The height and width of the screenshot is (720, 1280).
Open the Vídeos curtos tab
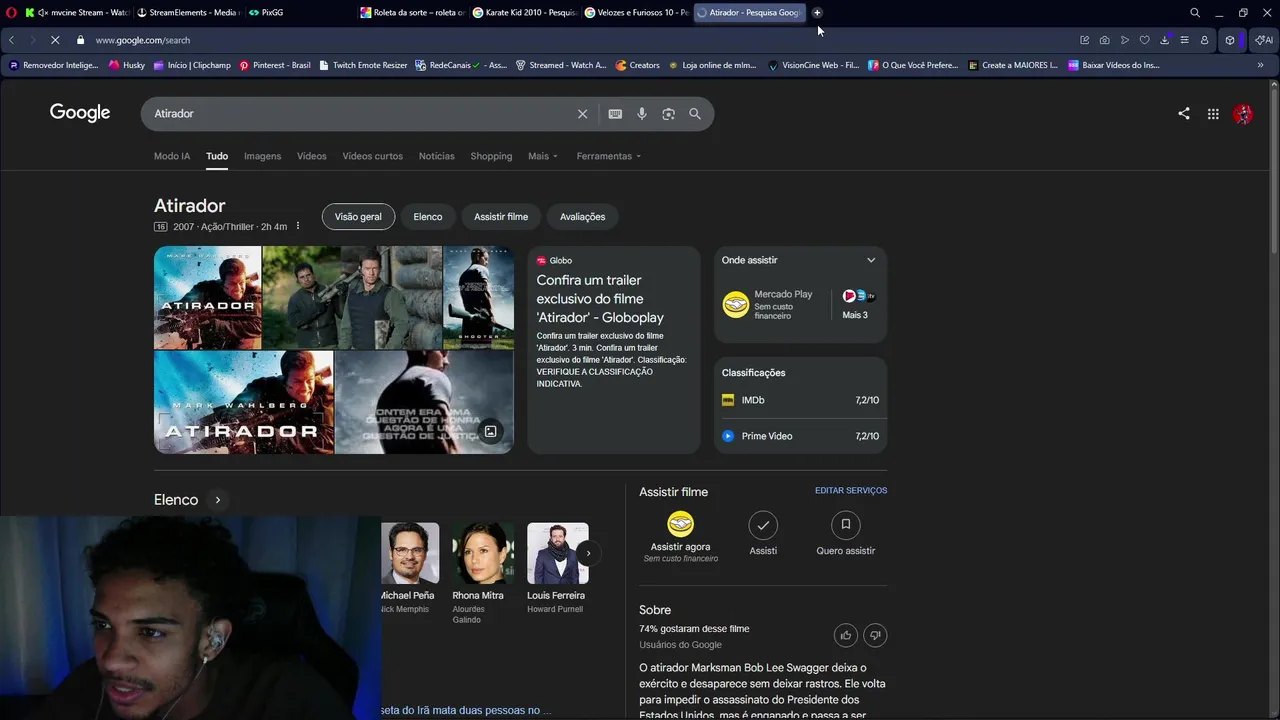click(373, 156)
